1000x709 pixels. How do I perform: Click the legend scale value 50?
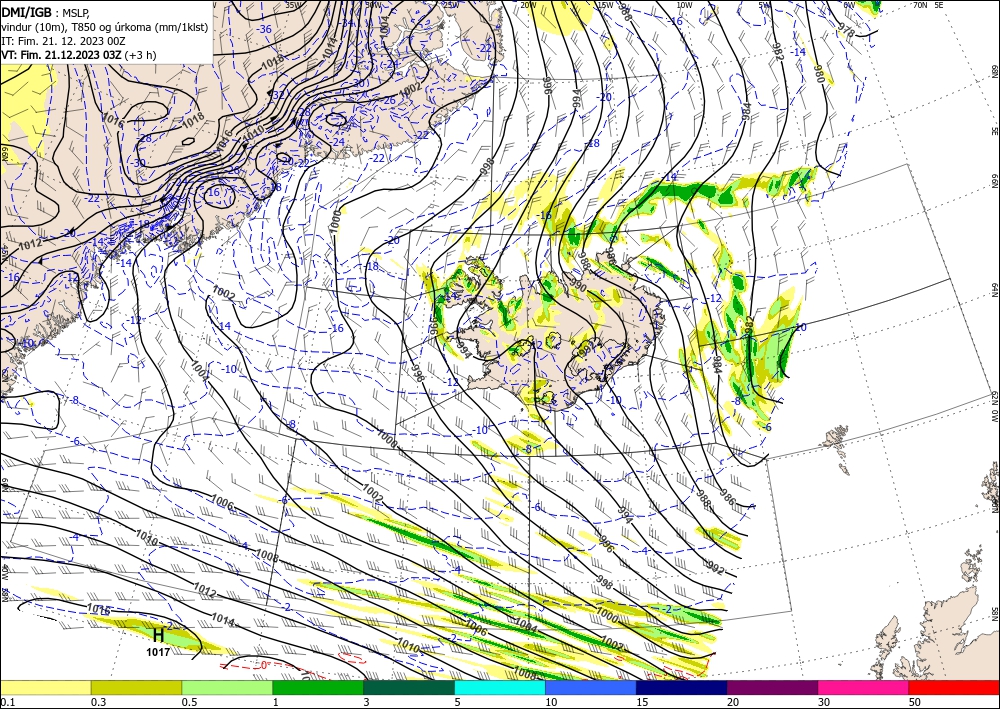(x=915, y=702)
